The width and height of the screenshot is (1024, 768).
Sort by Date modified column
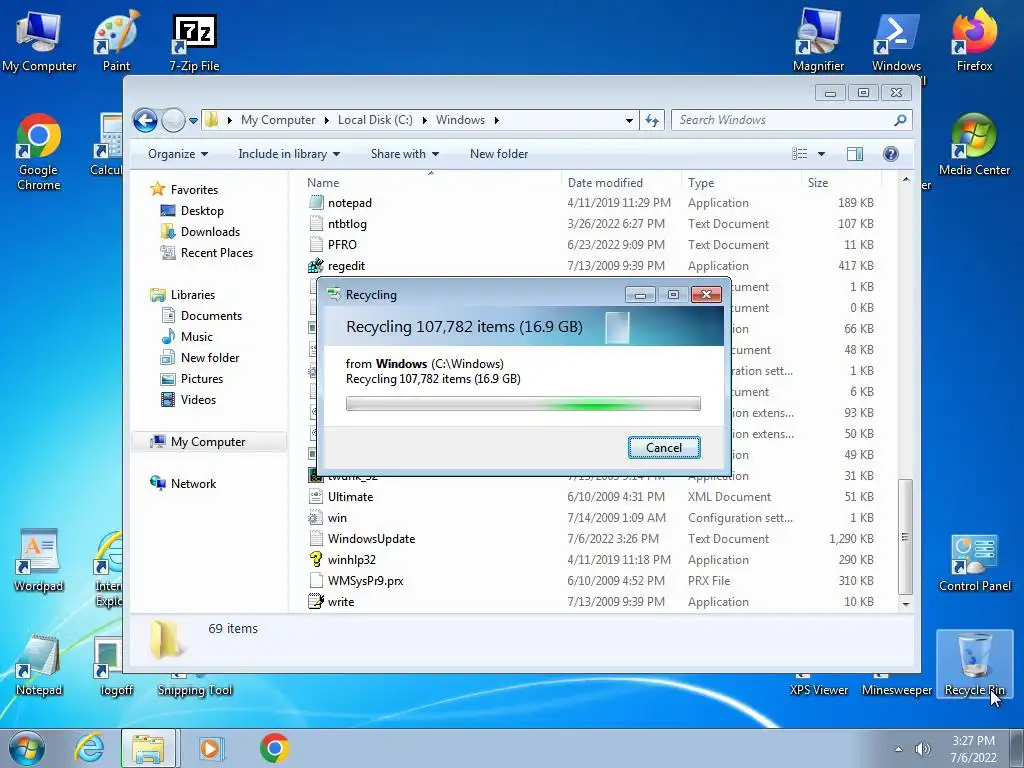coord(620,183)
